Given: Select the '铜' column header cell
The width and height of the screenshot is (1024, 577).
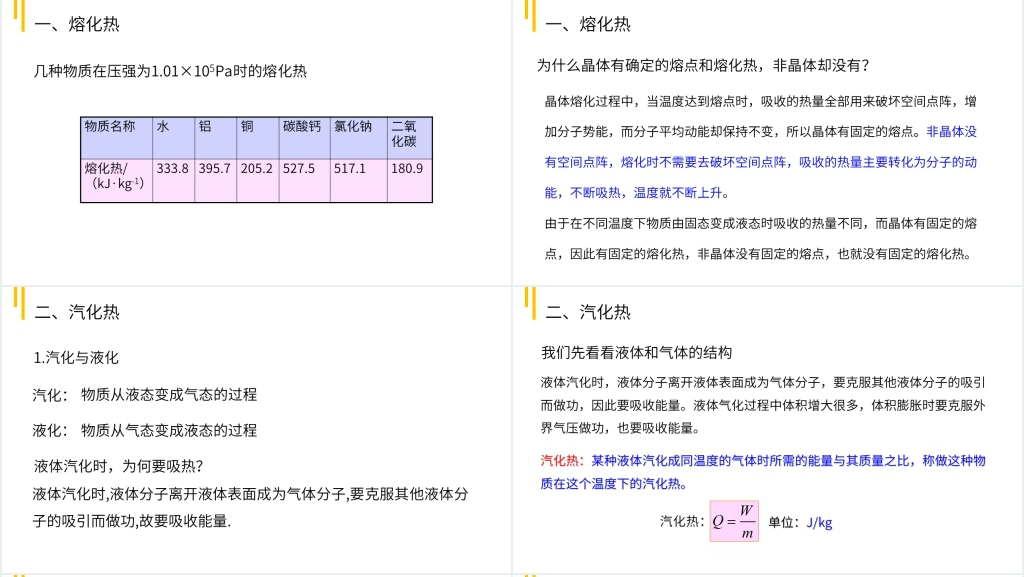Looking at the screenshot, I should pyautogui.click(x=258, y=138).
